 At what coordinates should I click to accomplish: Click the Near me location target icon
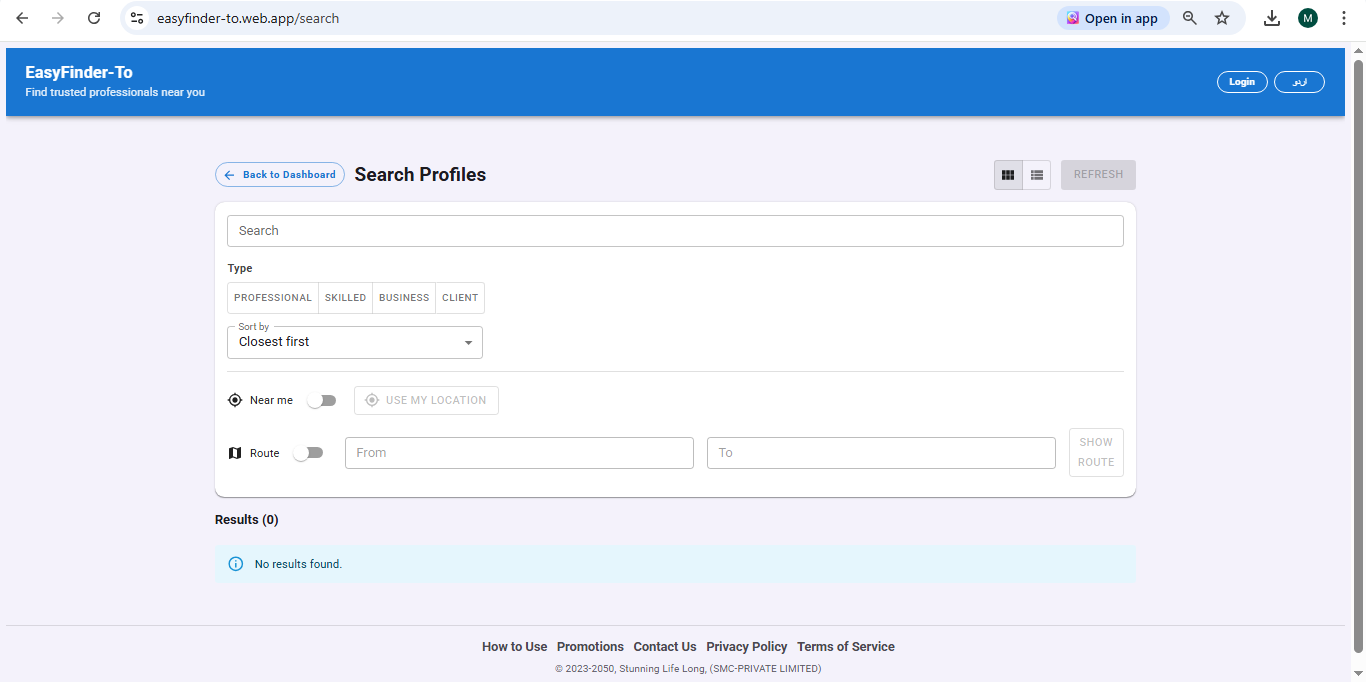click(x=235, y=400)
